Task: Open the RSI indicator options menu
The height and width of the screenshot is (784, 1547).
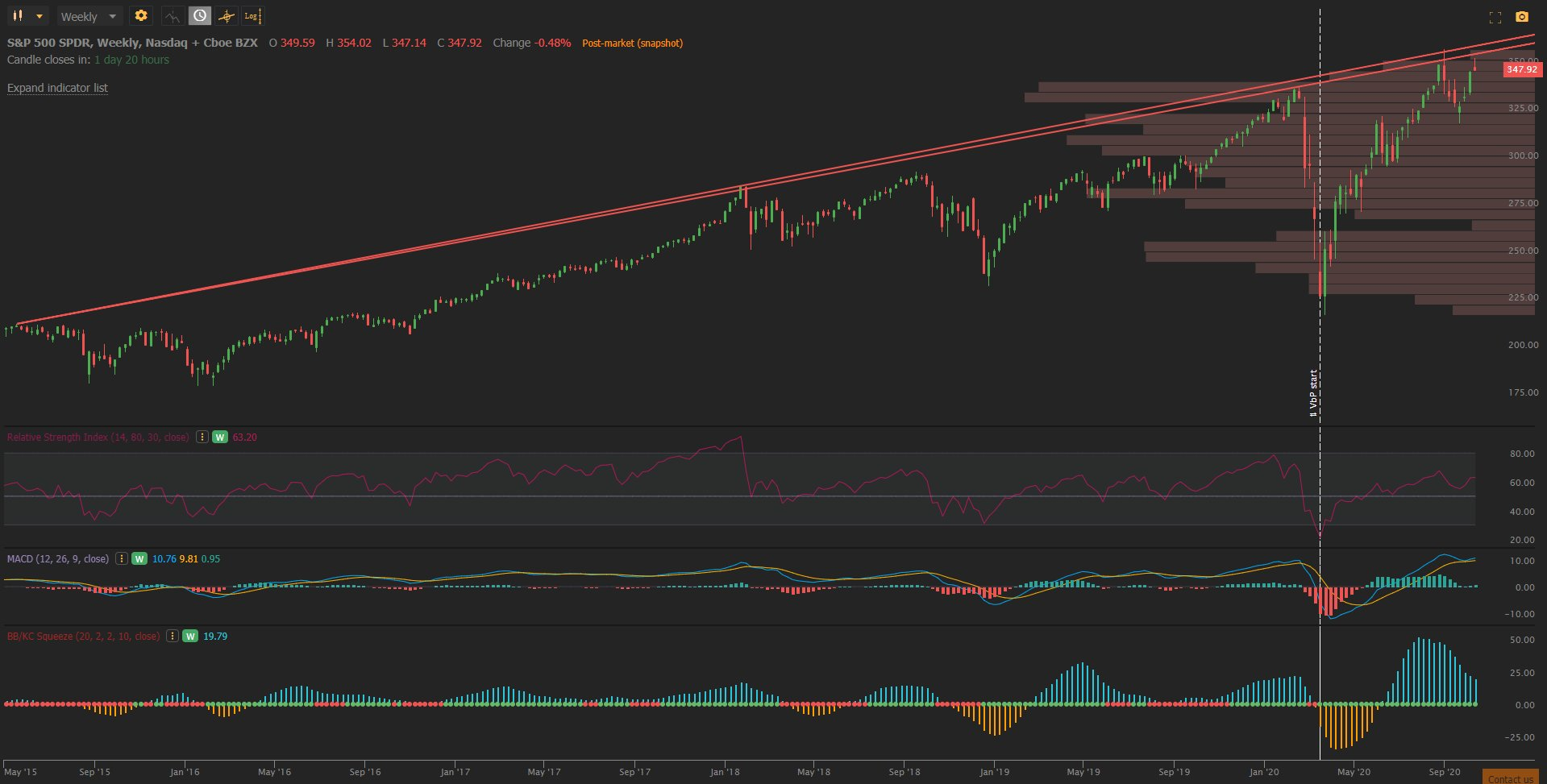Action: (202, 437)
